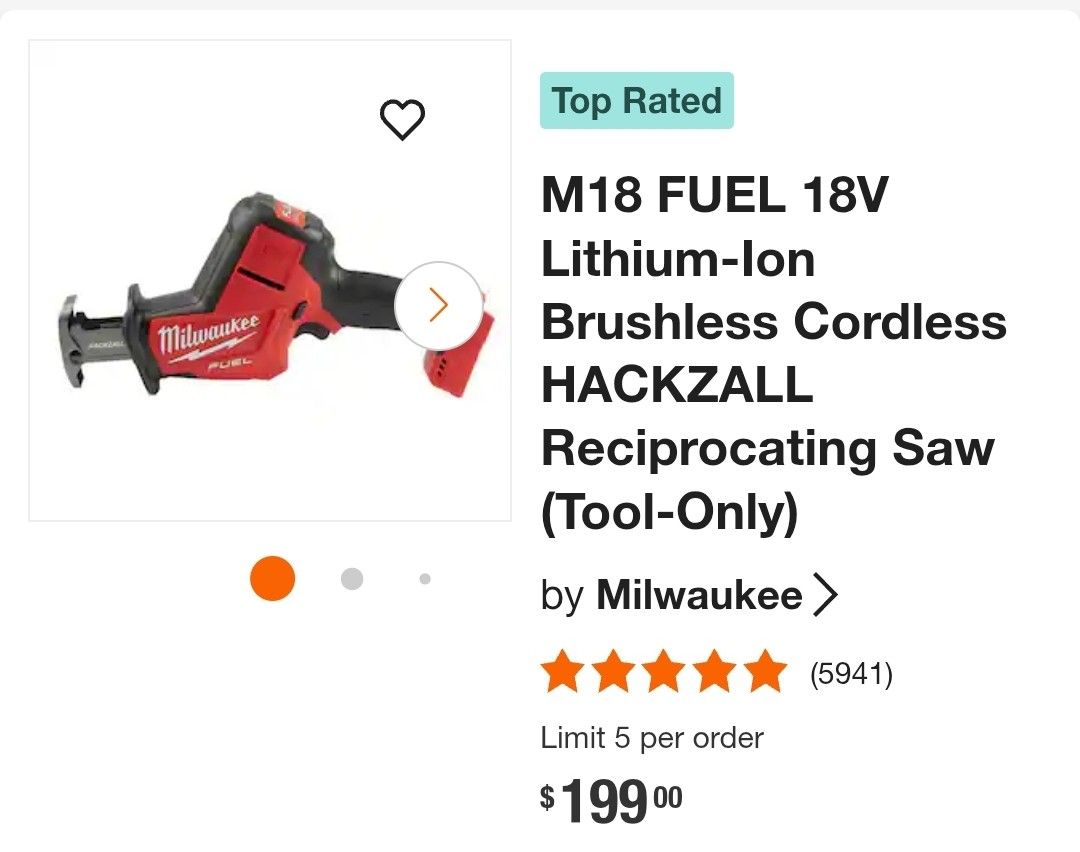Select the third small carousel dot
Viewport: 1080px width, 852px height.
pos(425,578)
